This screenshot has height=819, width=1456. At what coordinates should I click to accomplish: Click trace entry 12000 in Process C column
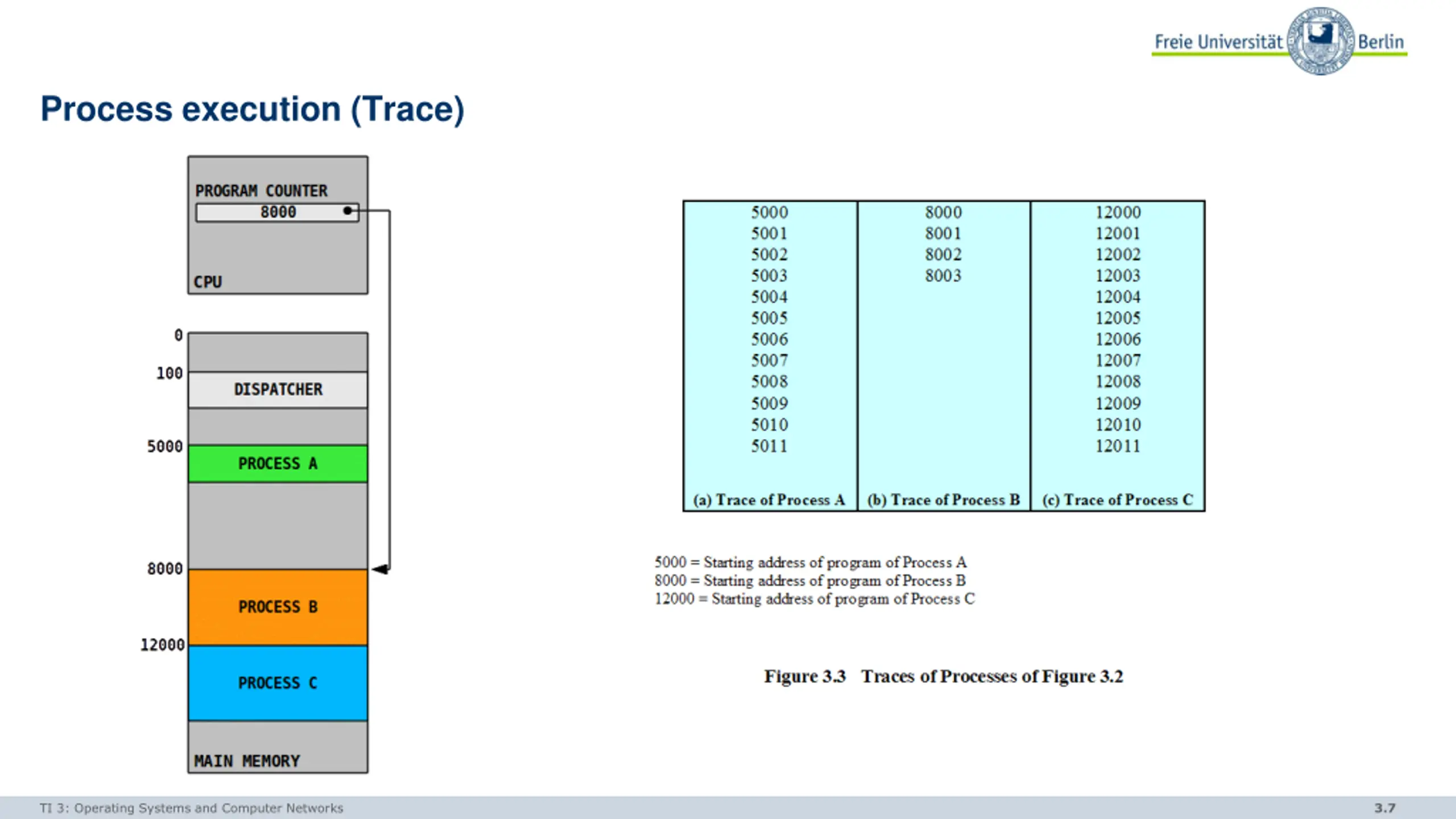pos(1118,213)
